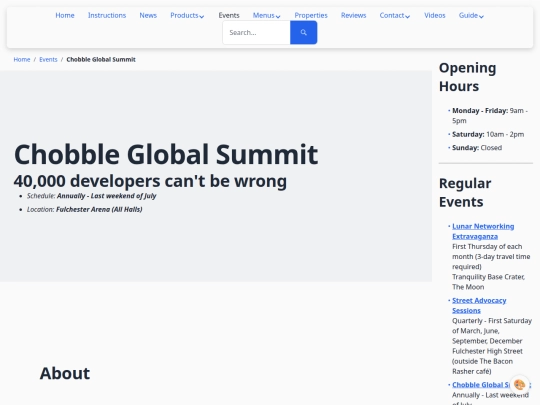Open the Videos nav link
The height and width of the screenshot is (405, 540).
click(435, 15)
